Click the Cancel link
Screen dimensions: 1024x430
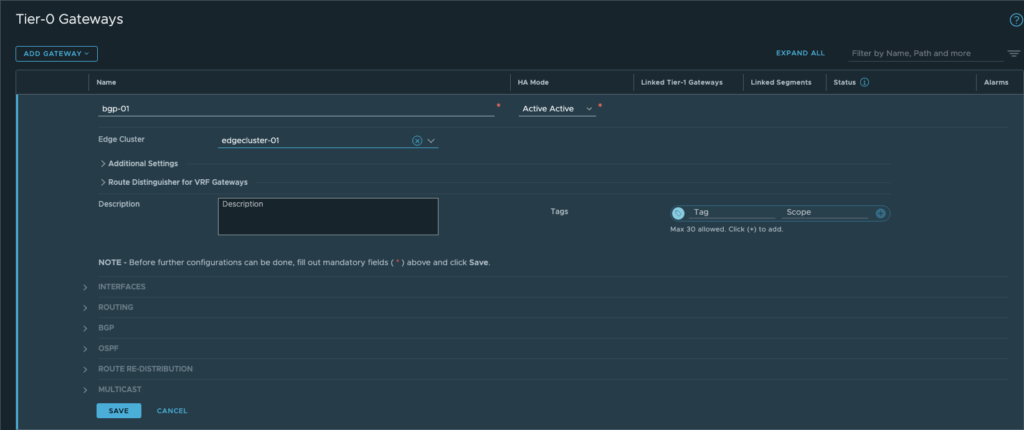pyautogui.click(x=172, y=411)
